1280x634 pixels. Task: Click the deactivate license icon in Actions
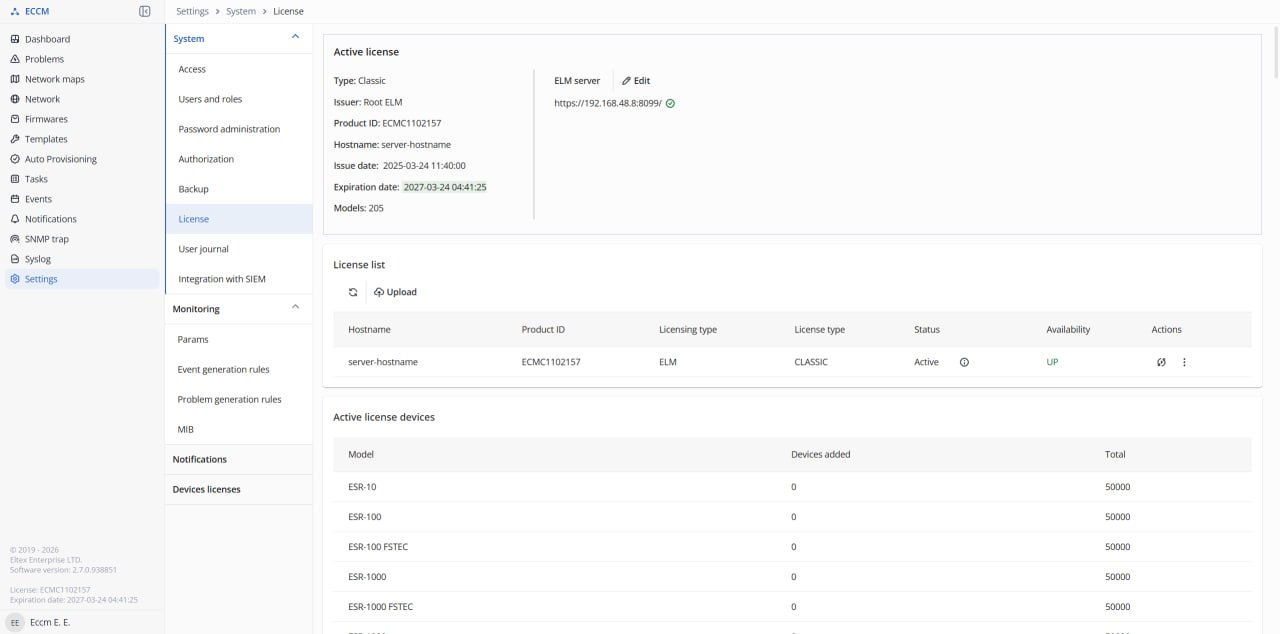[1161, 362]
